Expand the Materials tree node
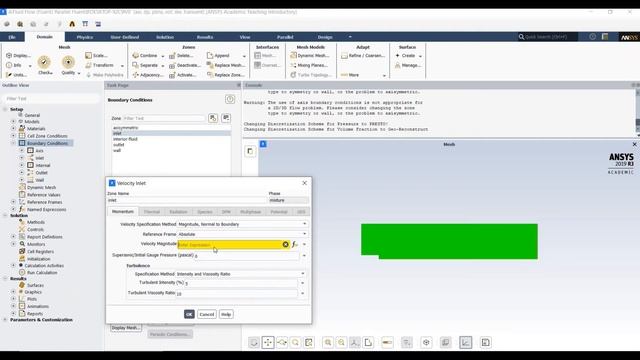 click(x=13, y=129)
